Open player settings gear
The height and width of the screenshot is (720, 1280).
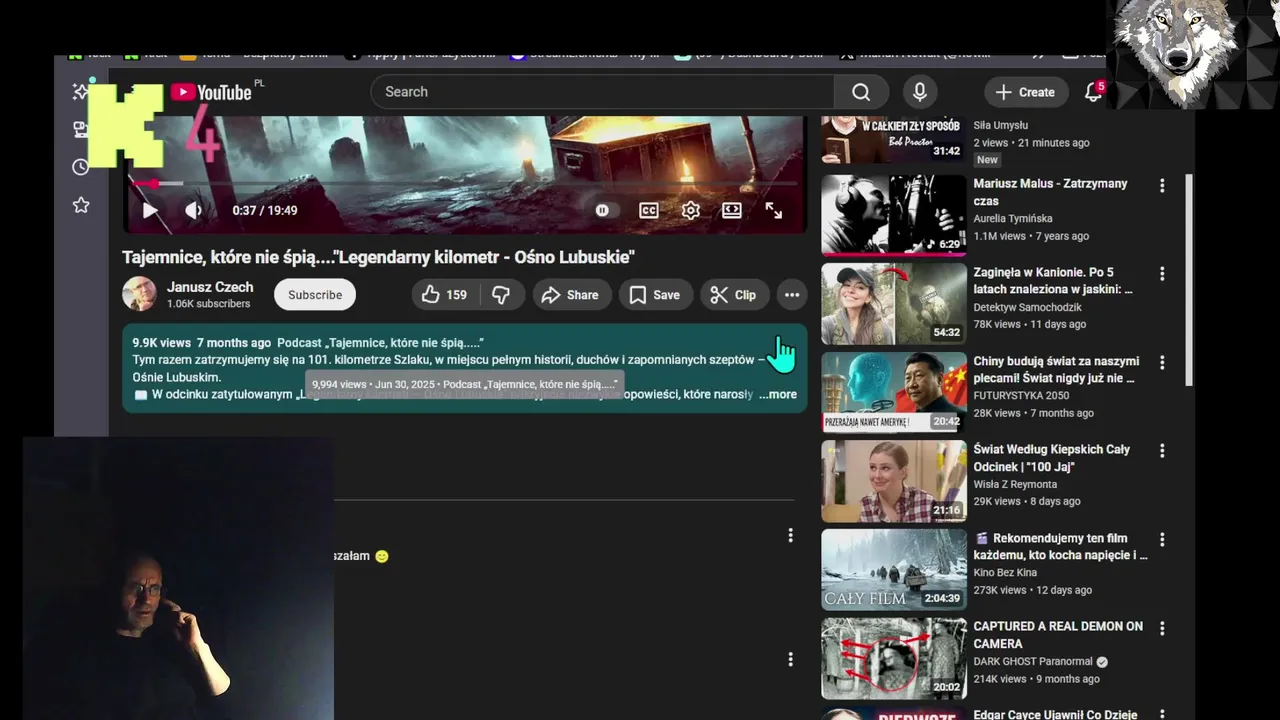[690, 210]
